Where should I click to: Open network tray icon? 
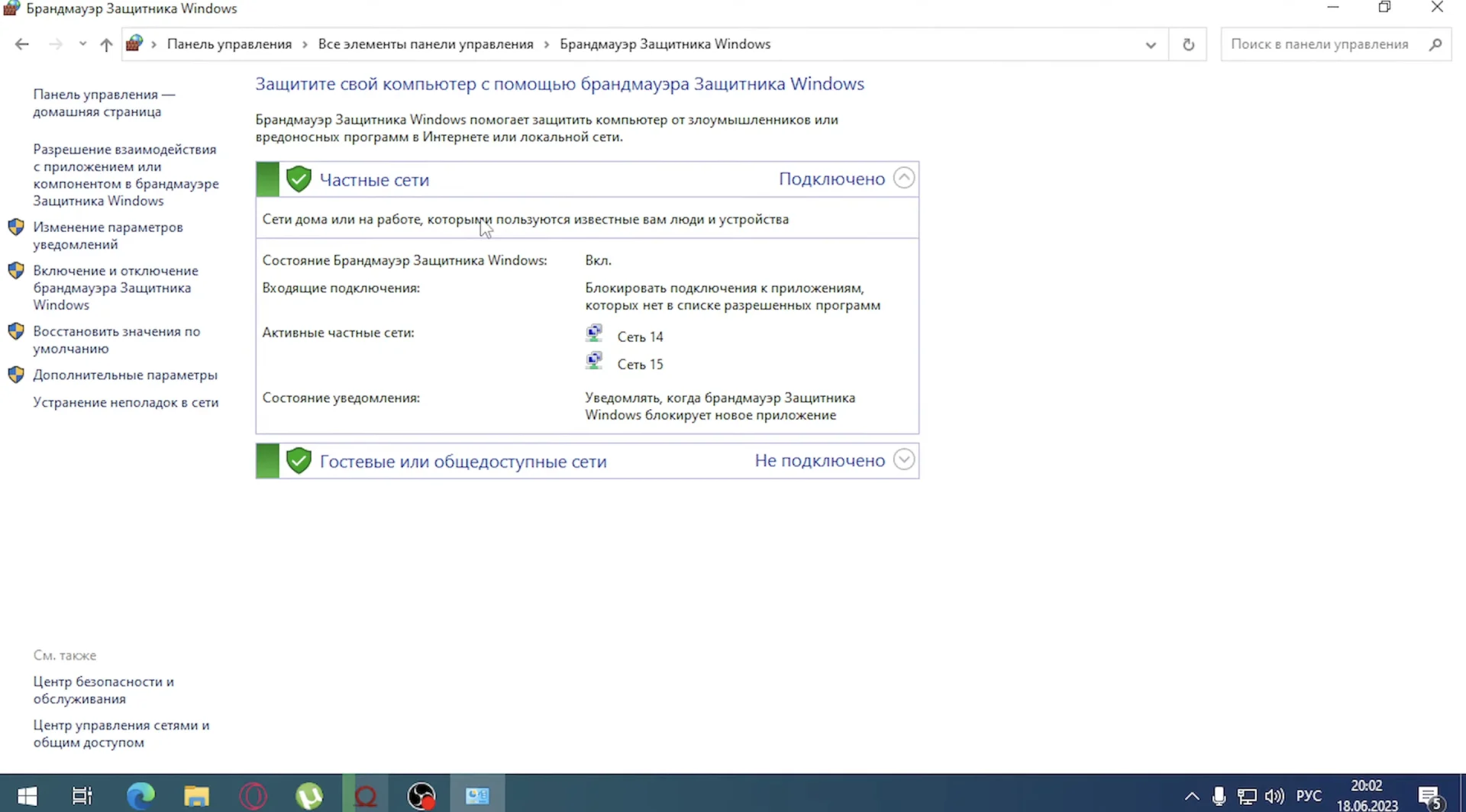(1247, 797)
